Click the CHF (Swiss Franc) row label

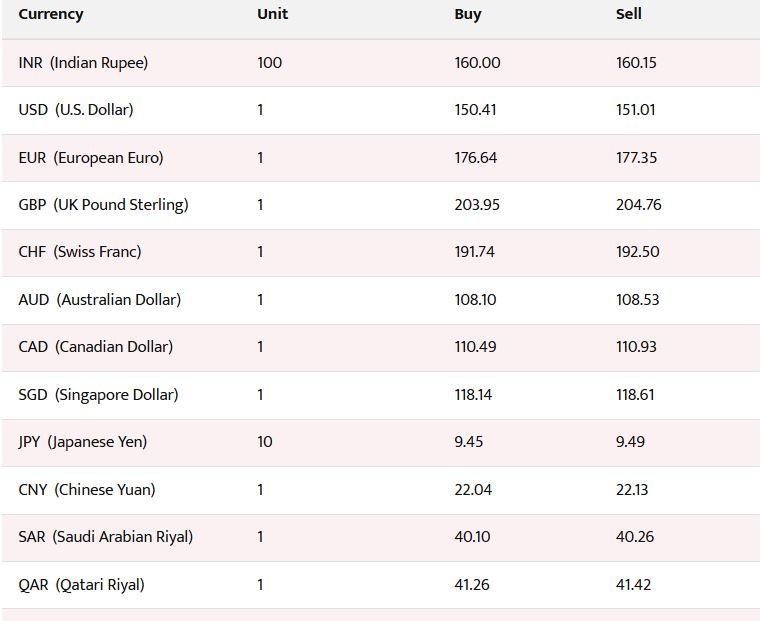[80, 252]
